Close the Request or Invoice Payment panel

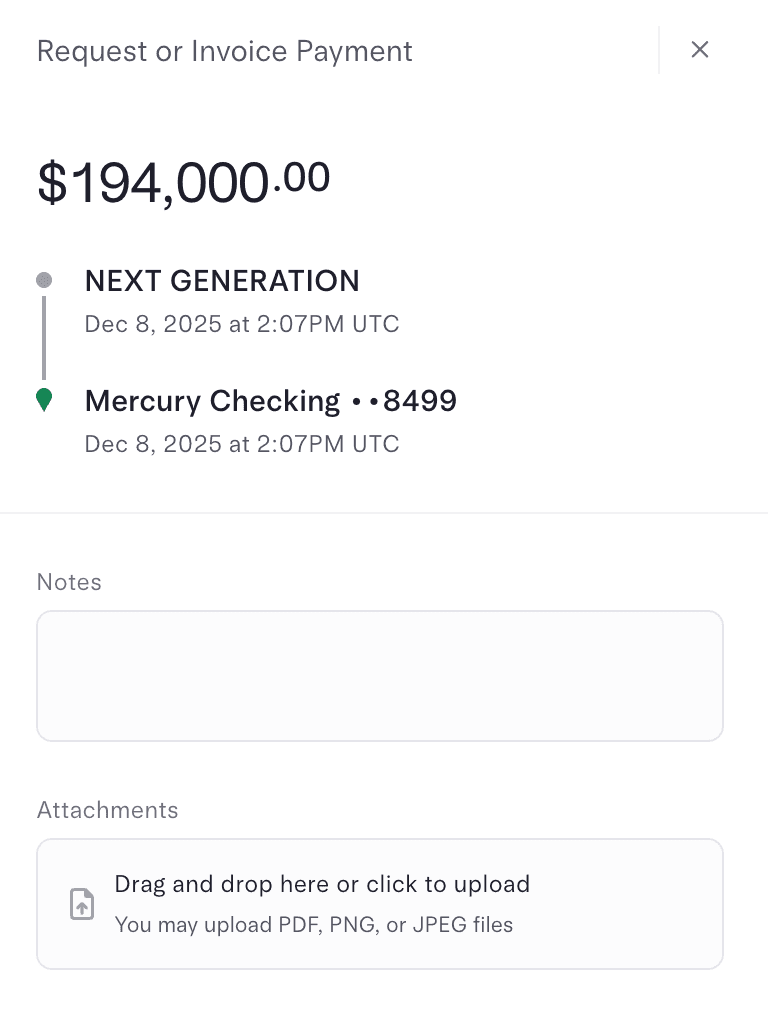coord(700,50)
